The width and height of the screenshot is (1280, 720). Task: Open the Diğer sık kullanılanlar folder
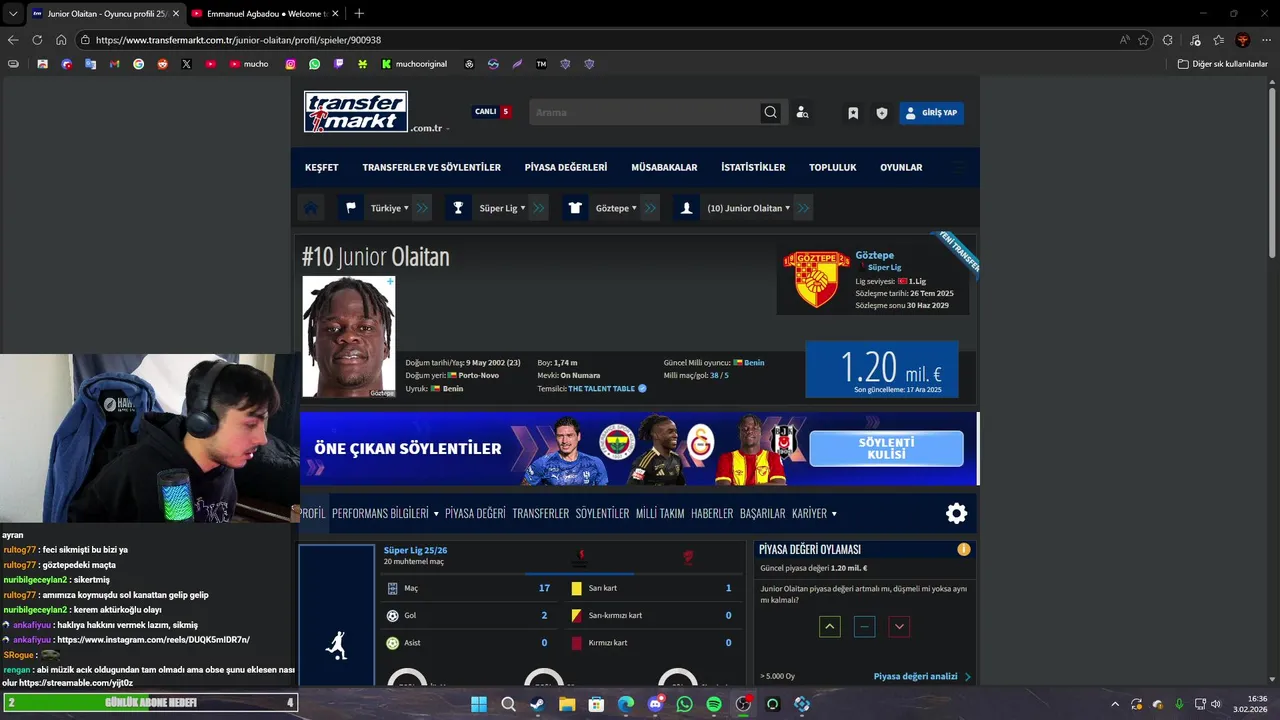pyautogui.click(x=1223, y=64)
